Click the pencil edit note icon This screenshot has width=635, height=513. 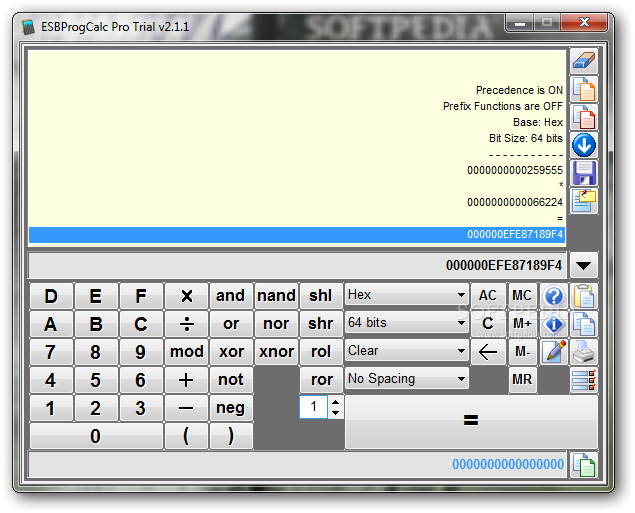coord(554,351)
